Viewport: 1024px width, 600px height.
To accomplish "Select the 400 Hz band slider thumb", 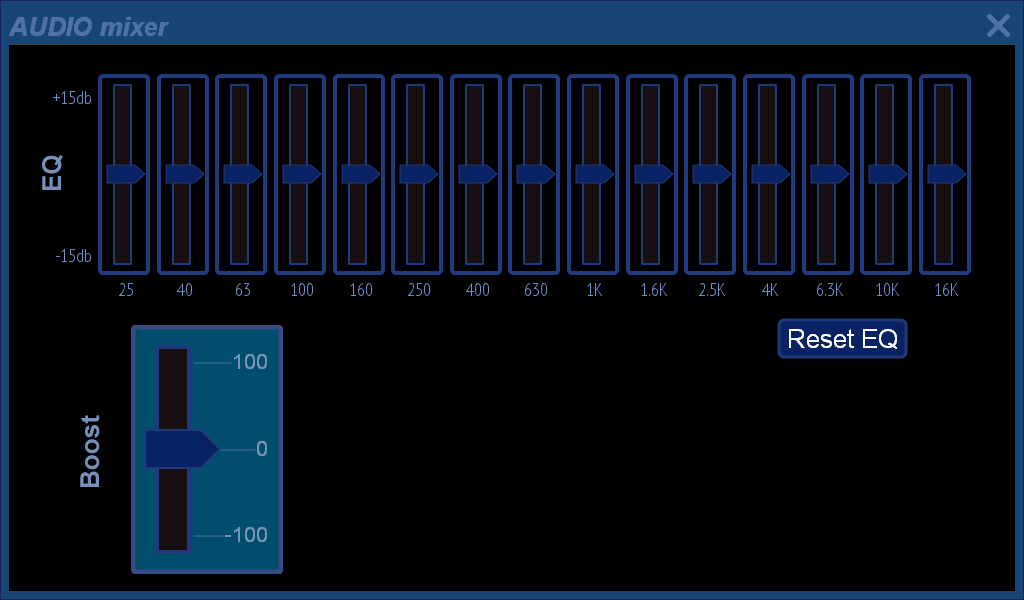I will pyautogui.click(x=477, y=174).
